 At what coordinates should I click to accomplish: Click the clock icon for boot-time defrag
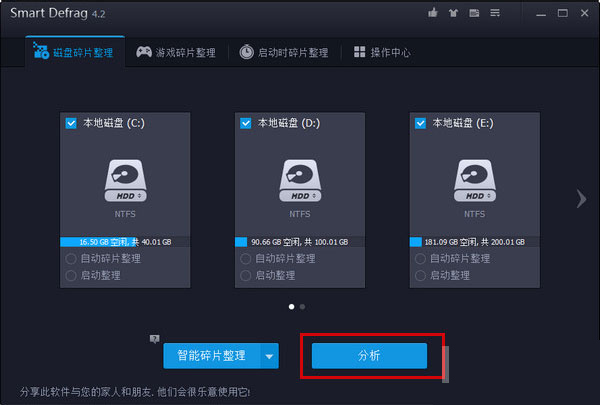[246, 52]
